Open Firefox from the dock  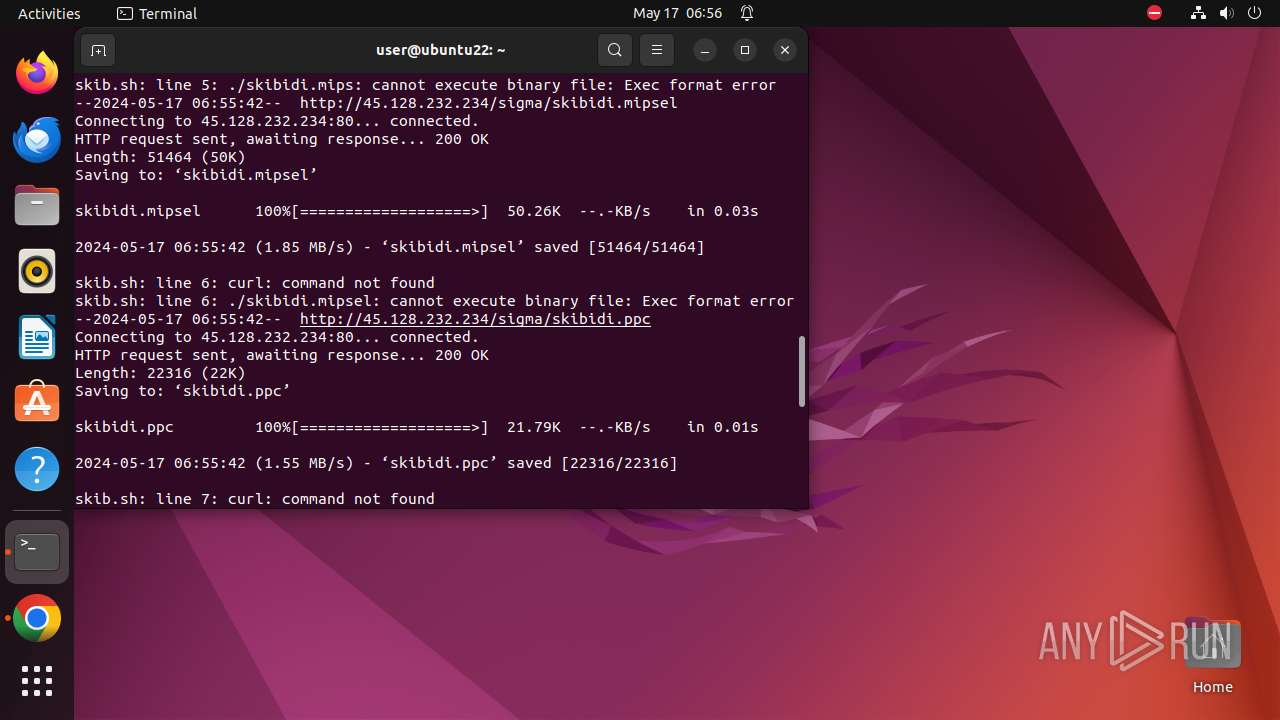tap(37, 73)
